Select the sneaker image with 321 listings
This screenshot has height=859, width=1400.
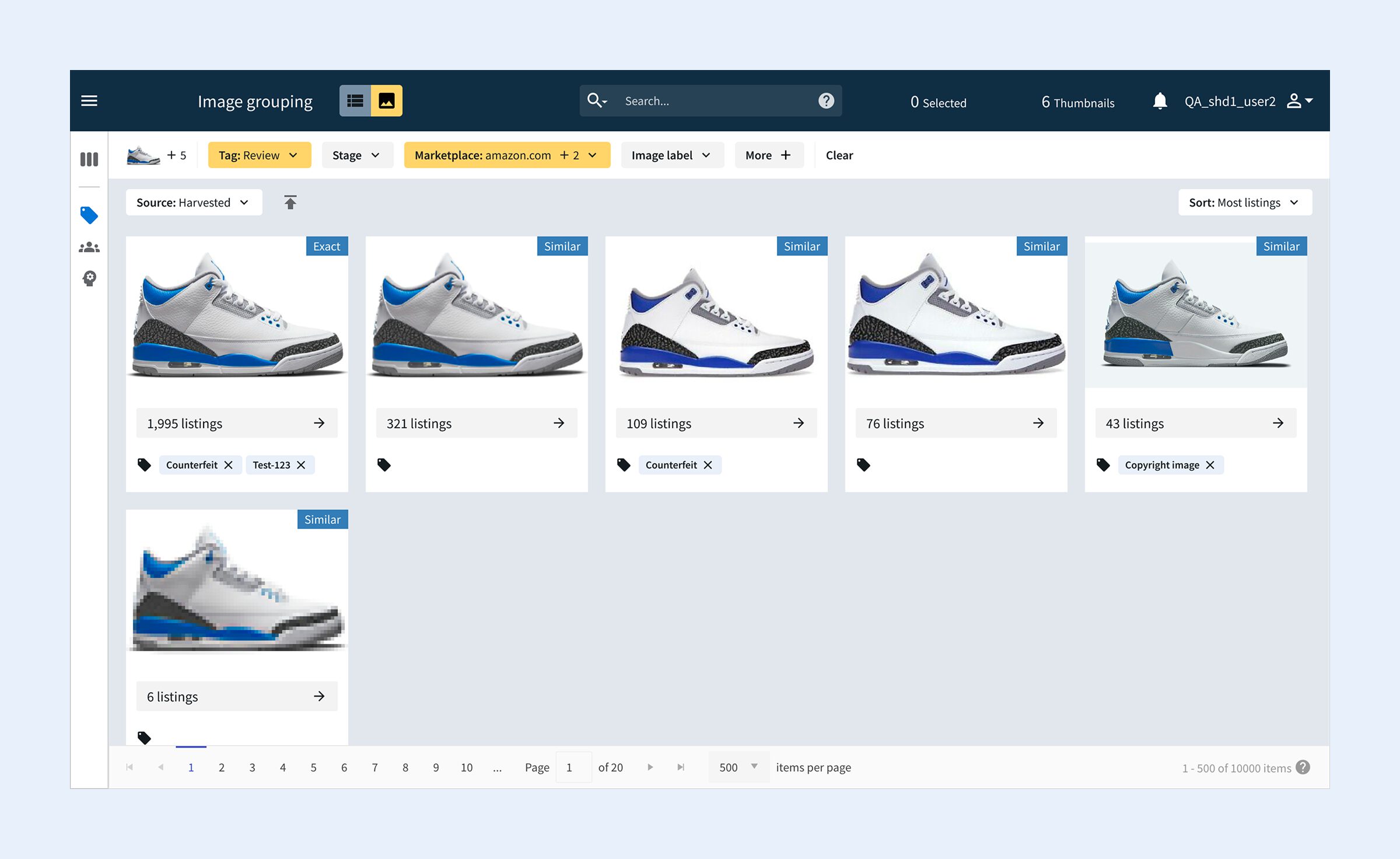point(477,315)
